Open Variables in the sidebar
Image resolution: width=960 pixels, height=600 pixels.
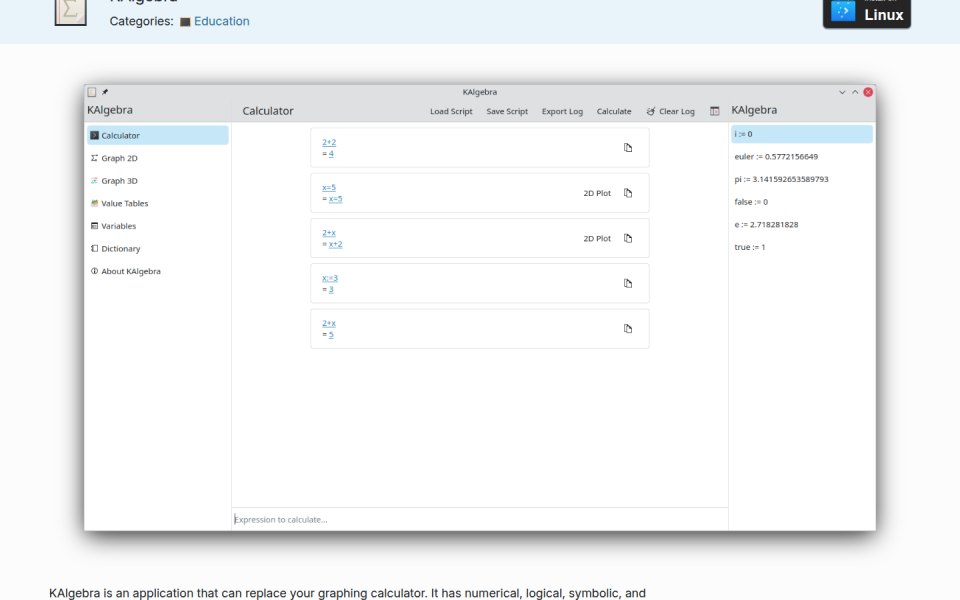(157, 226)
